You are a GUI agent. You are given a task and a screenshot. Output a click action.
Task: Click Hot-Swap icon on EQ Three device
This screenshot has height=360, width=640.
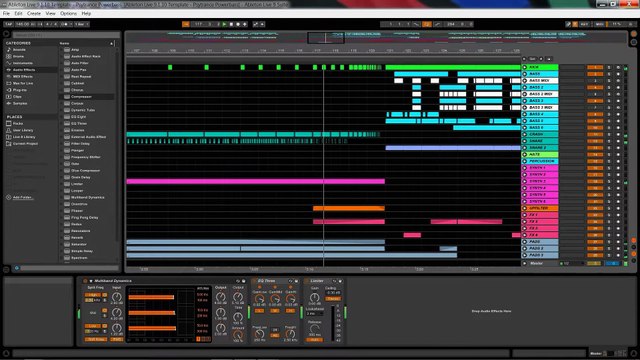[291, 281]
